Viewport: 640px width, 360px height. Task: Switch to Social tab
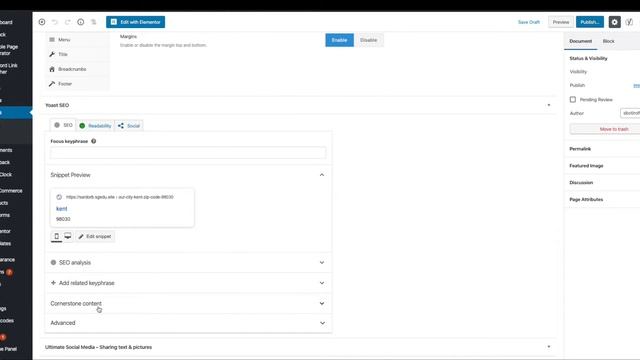pos(129,126)
